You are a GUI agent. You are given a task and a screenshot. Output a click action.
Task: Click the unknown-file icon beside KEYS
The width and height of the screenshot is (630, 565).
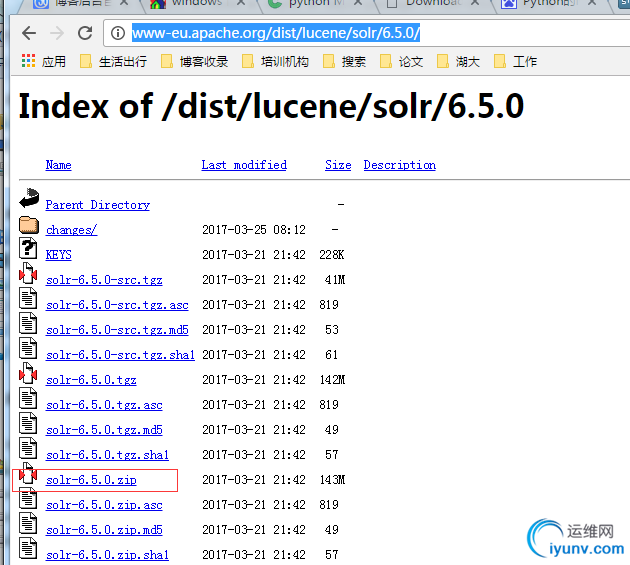28,248
